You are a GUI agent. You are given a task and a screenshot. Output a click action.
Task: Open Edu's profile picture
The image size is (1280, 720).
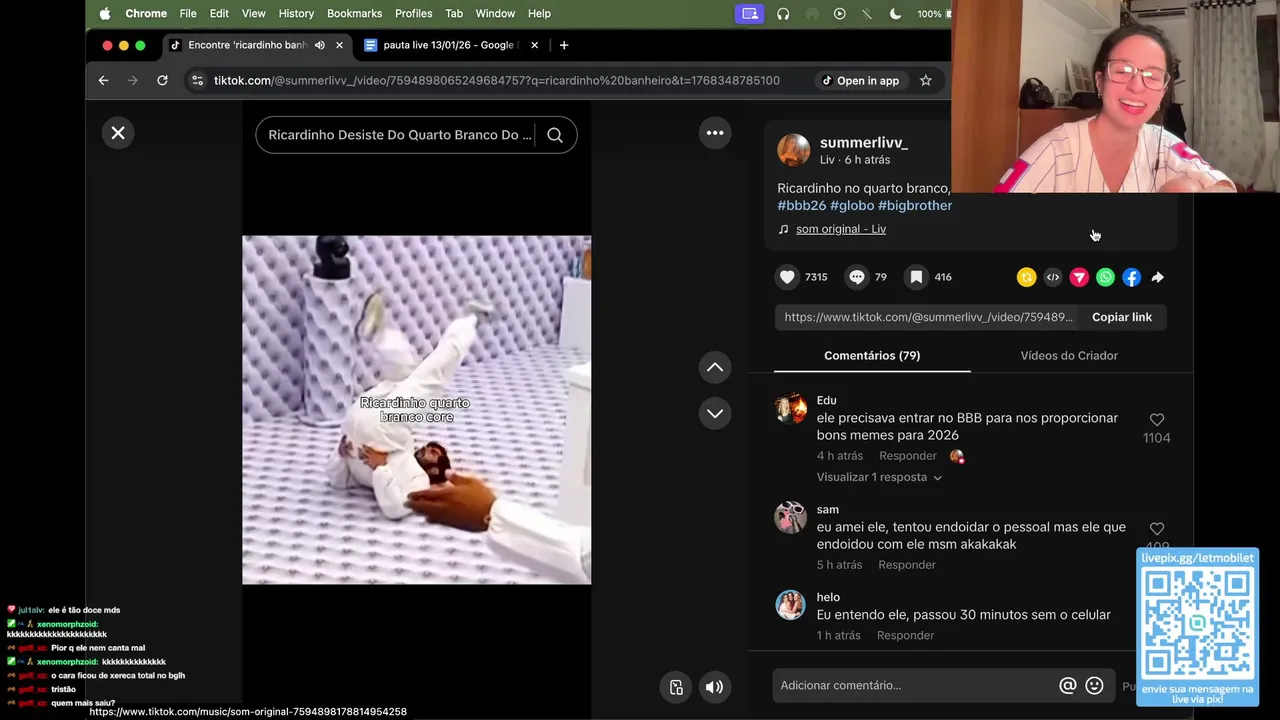[790, 408]
